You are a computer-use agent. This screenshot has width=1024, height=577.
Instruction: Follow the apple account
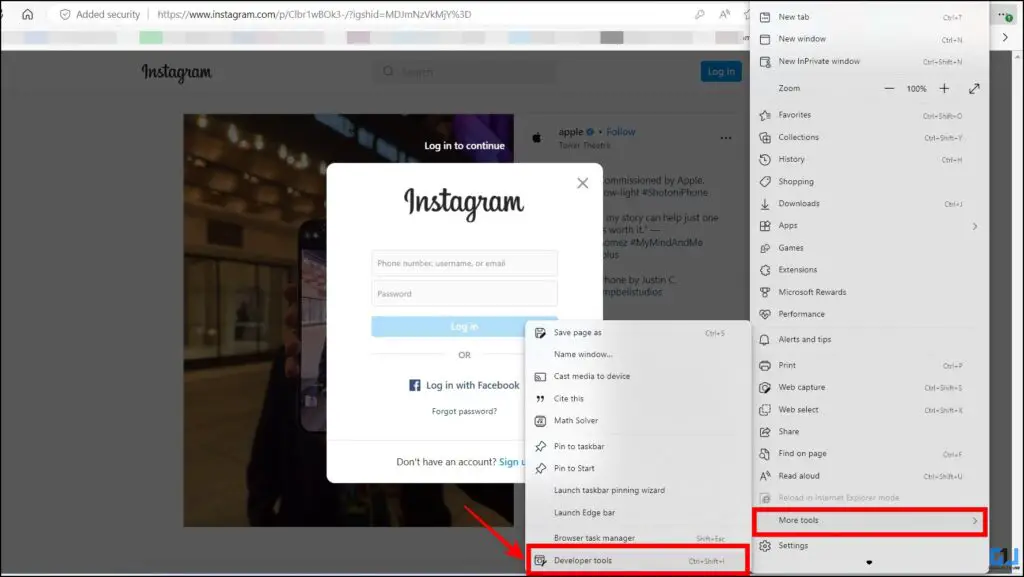coord(620,132)
